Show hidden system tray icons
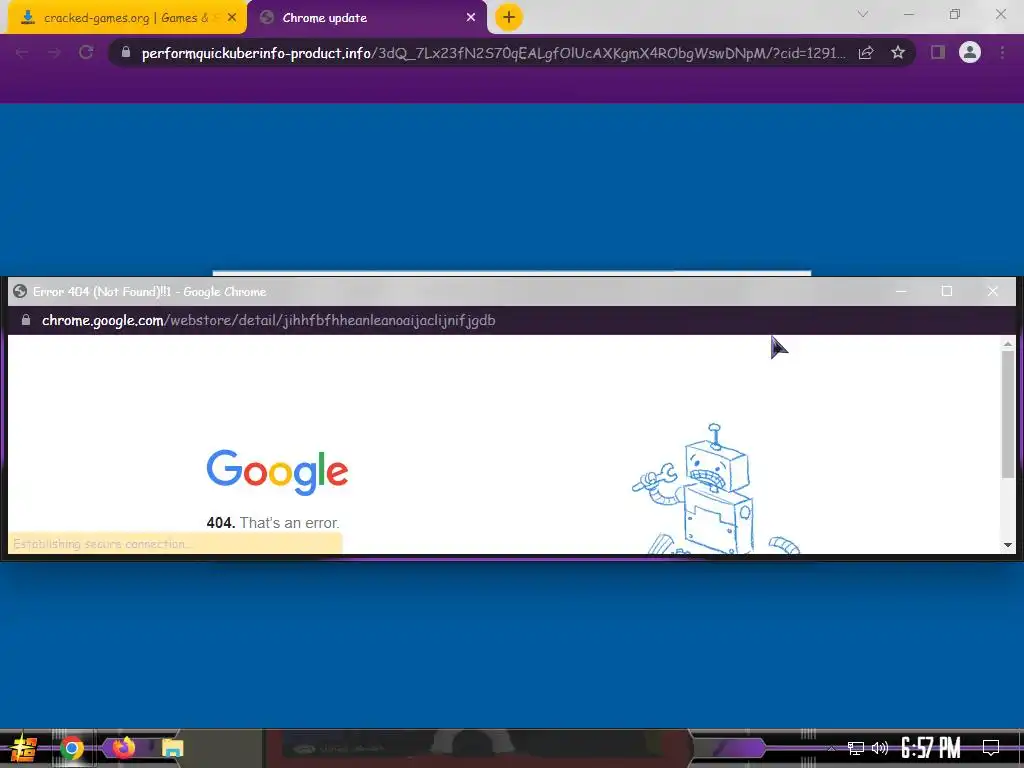1024x768 pixels. [831, 748]
